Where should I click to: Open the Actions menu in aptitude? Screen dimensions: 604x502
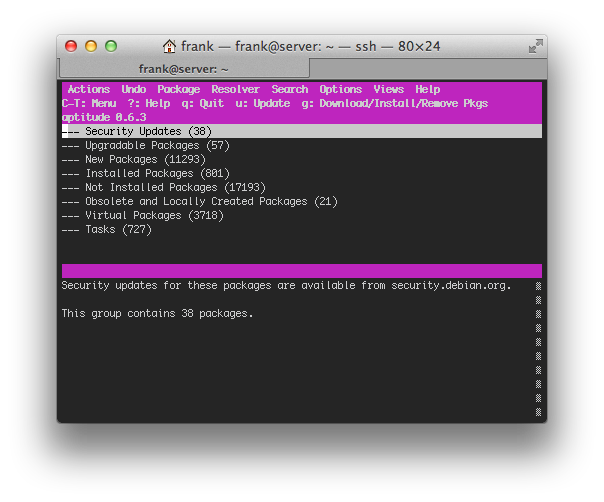89,89
